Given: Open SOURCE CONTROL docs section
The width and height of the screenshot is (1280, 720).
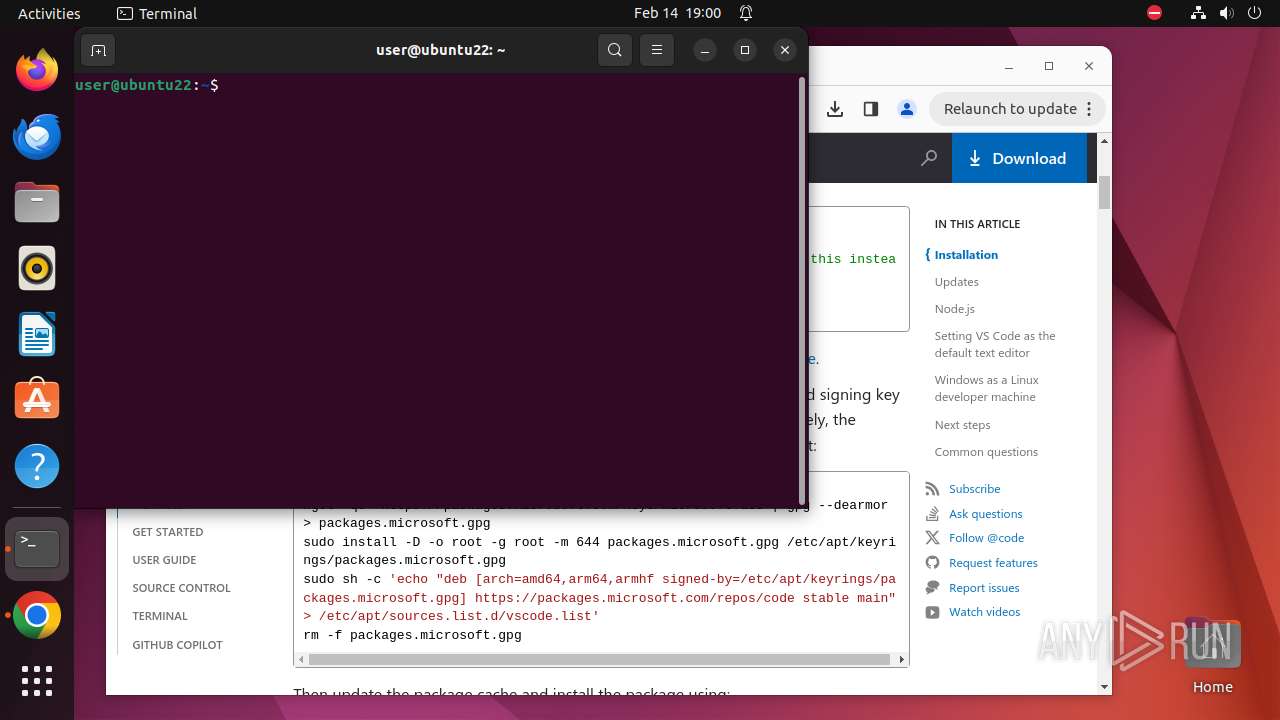Looking at the screenshot, I should coord(181,588).
